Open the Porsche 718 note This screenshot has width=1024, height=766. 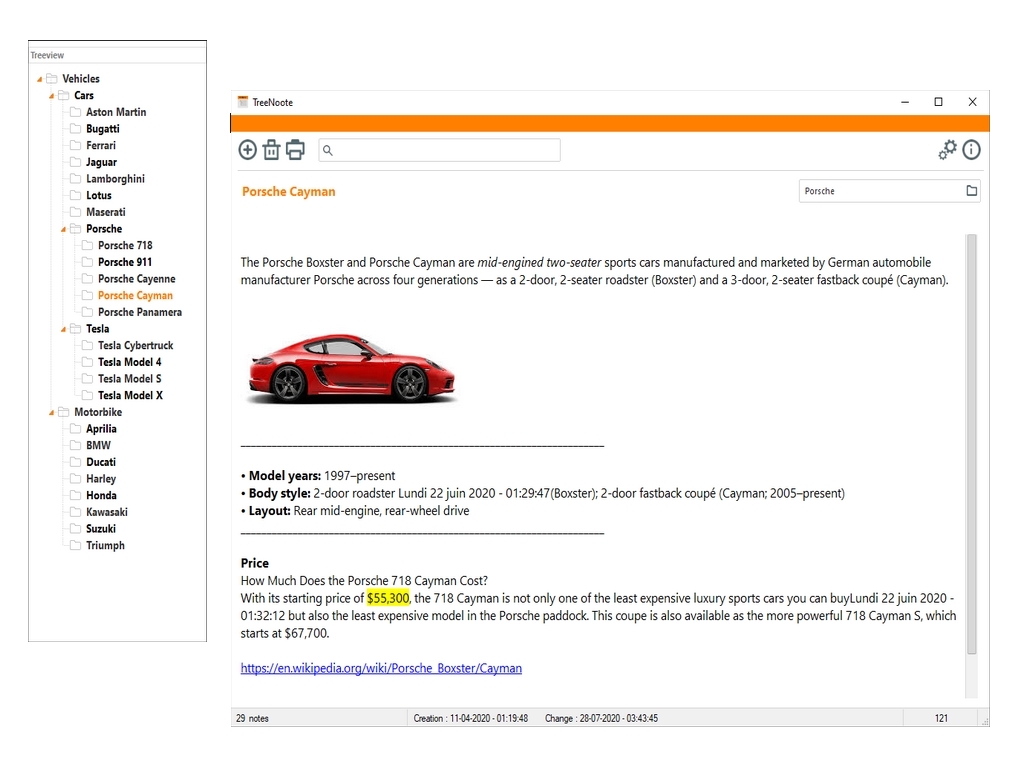pos(125,246)
